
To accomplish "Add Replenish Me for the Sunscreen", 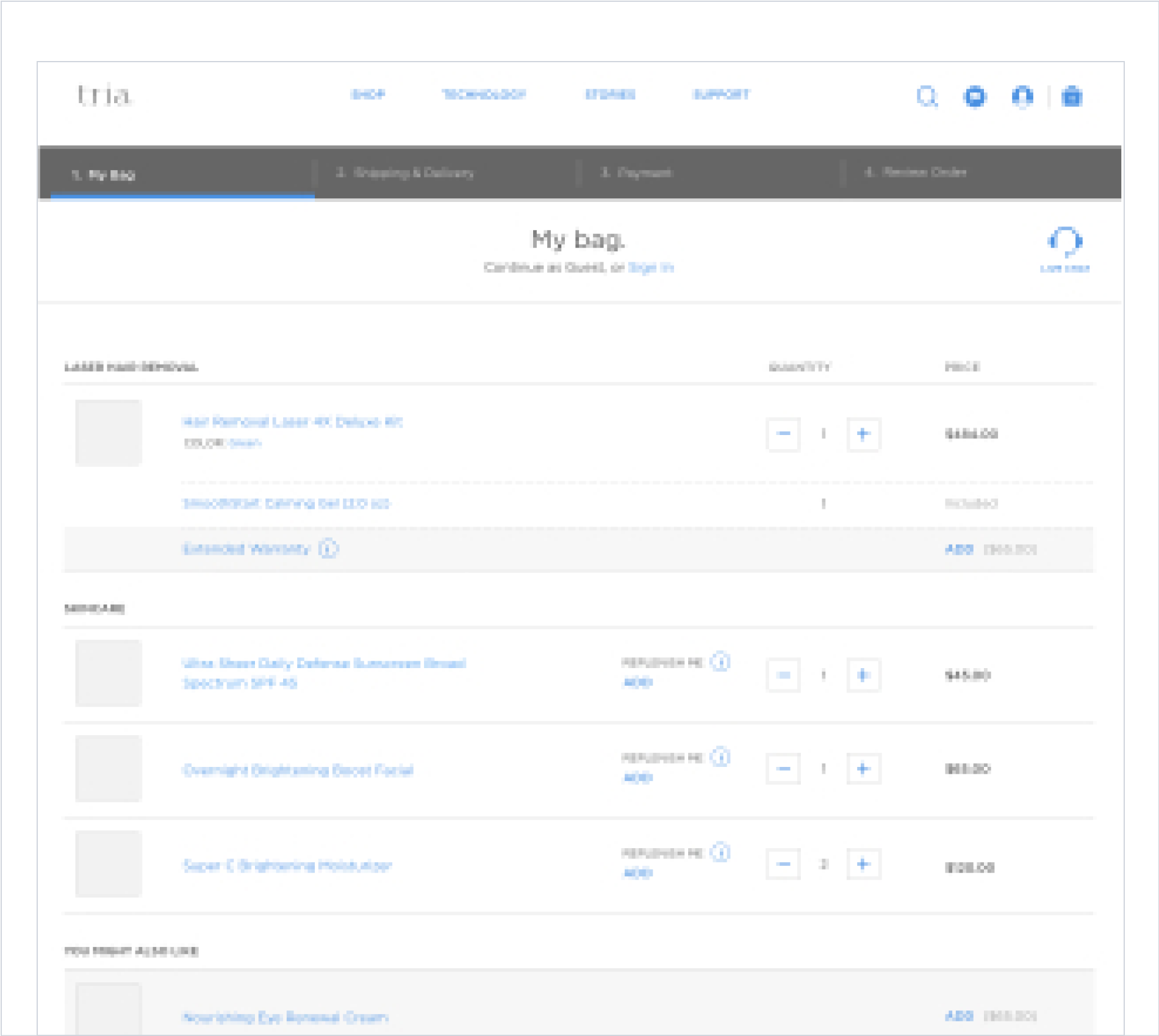I will (637, 683).
